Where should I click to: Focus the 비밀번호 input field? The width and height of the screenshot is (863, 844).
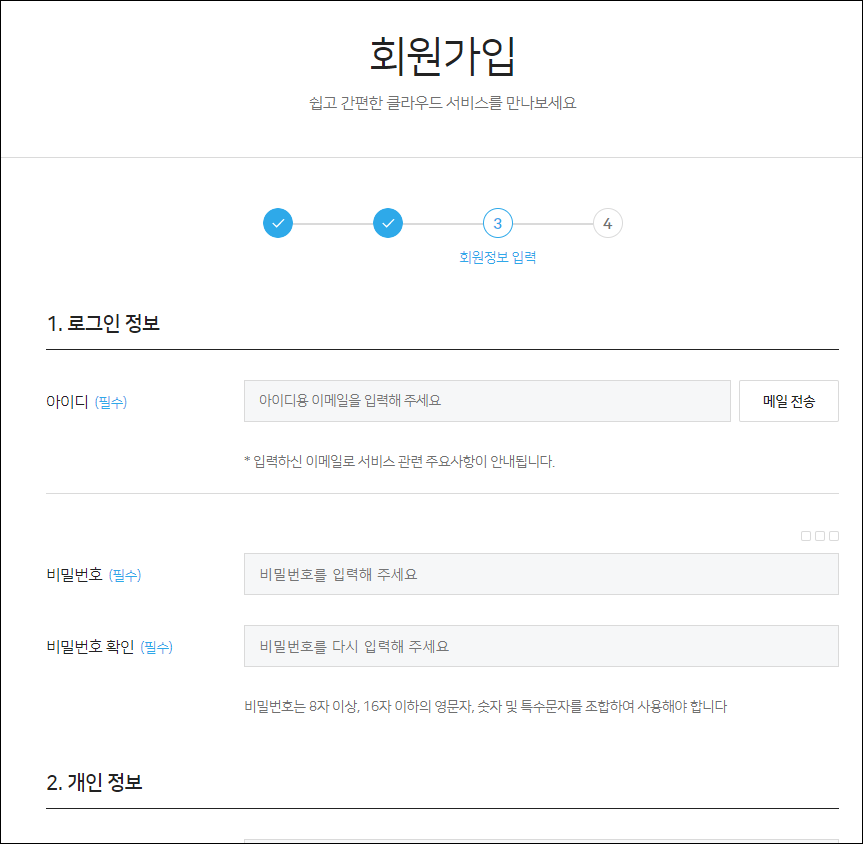[x=541, y=574]
